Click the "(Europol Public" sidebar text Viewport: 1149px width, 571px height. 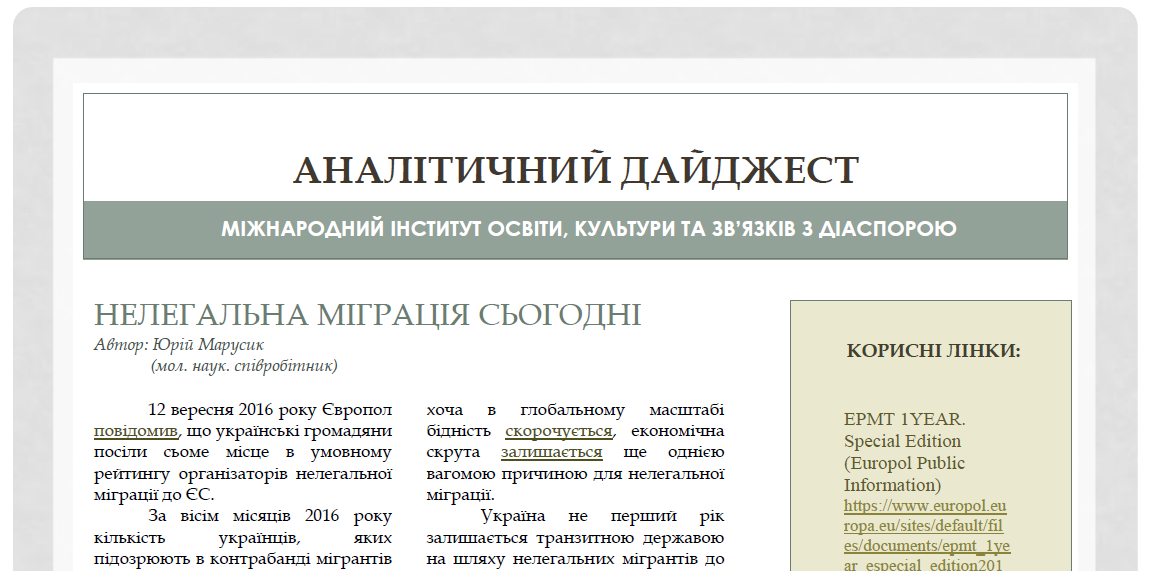click(904, 463)
